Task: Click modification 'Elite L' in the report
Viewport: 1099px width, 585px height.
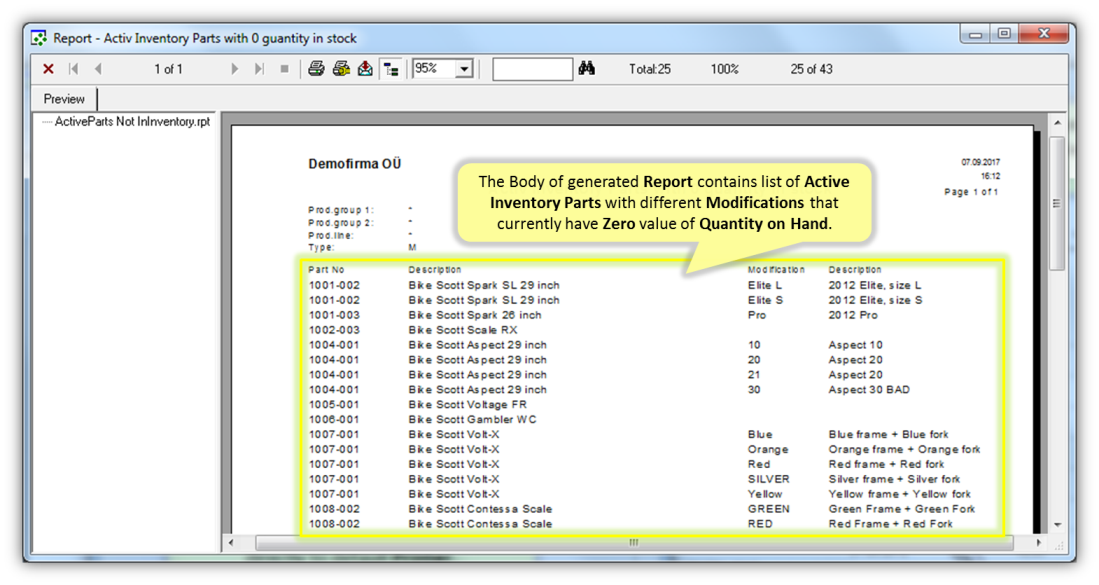Action: [765, 285]
